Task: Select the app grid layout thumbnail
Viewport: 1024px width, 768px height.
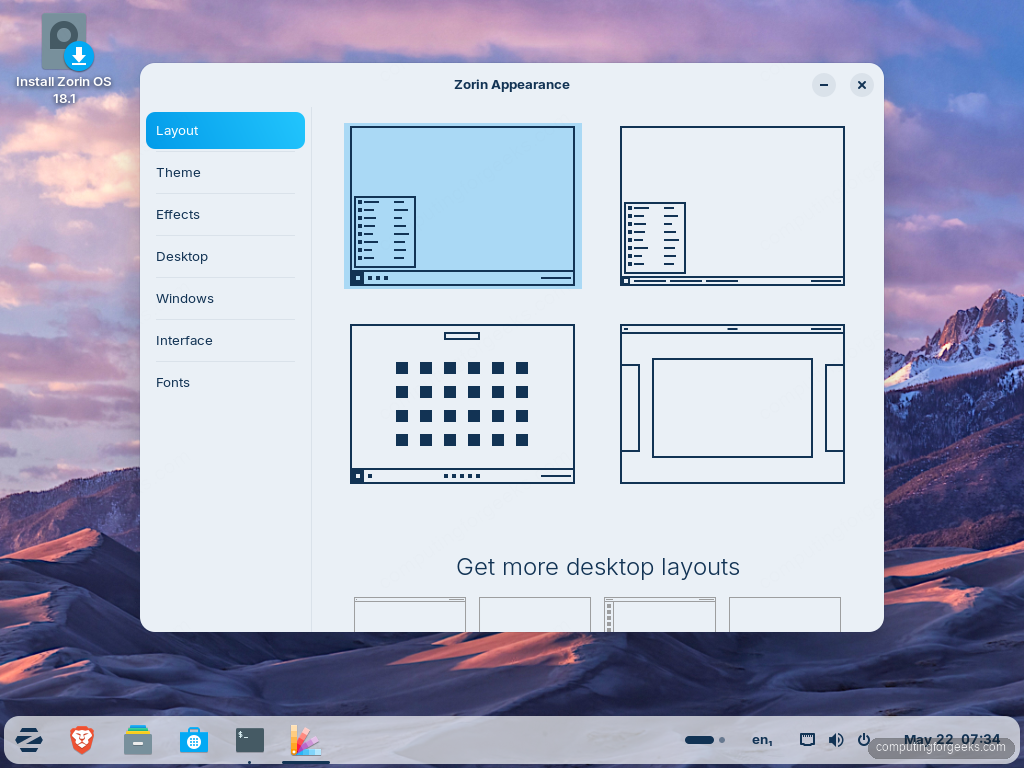Action: (x=462, y=404)
